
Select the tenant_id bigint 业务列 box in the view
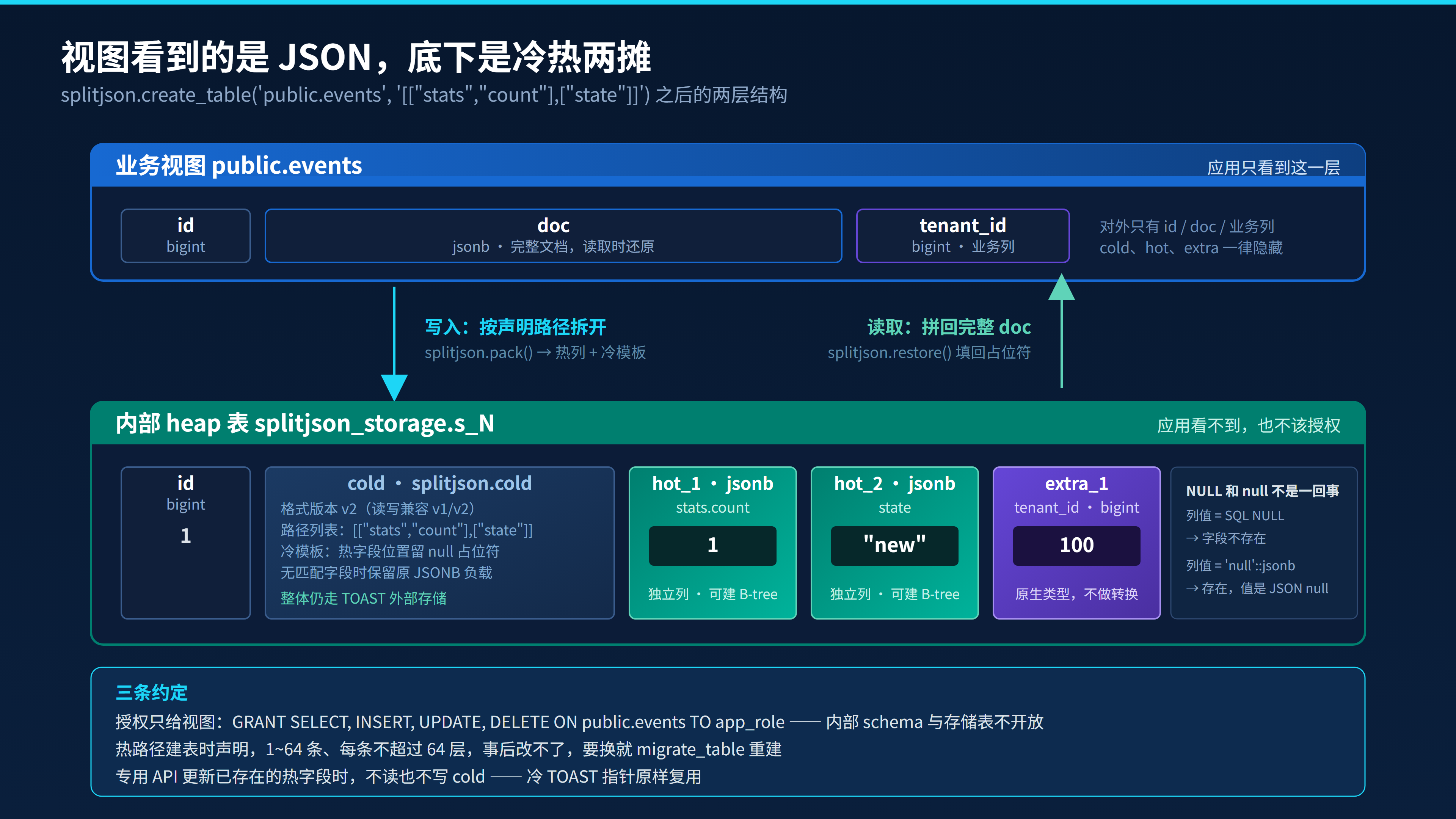click(x=963, y=236)
